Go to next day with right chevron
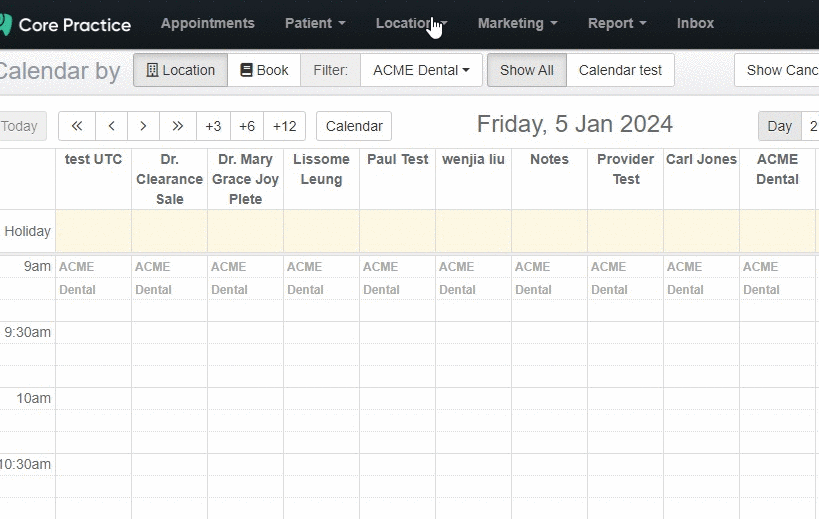 pos(143,126)
